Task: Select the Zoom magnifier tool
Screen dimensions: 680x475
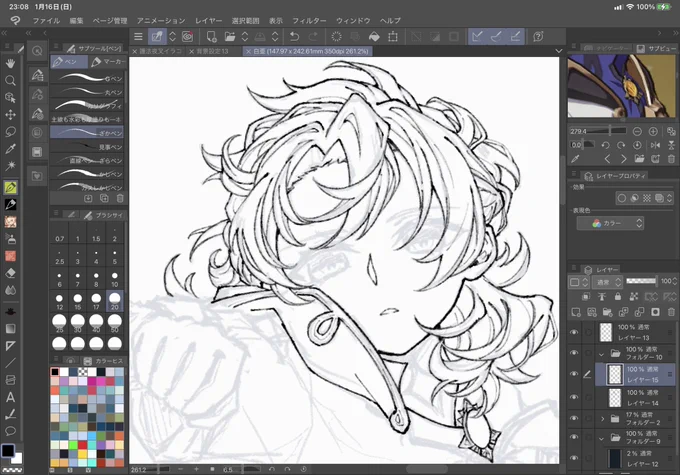Action: (x=10, y=81)
